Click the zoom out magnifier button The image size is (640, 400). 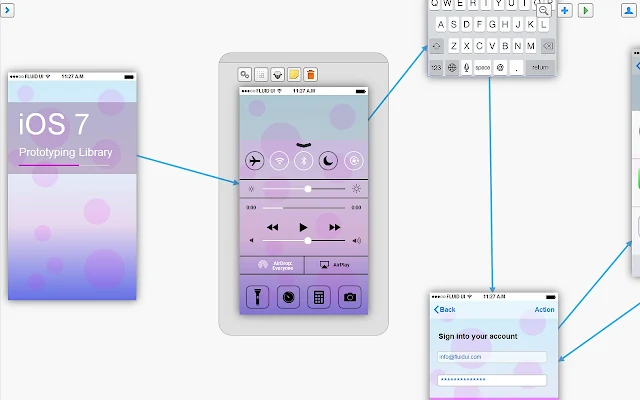(x=543, y=11)
